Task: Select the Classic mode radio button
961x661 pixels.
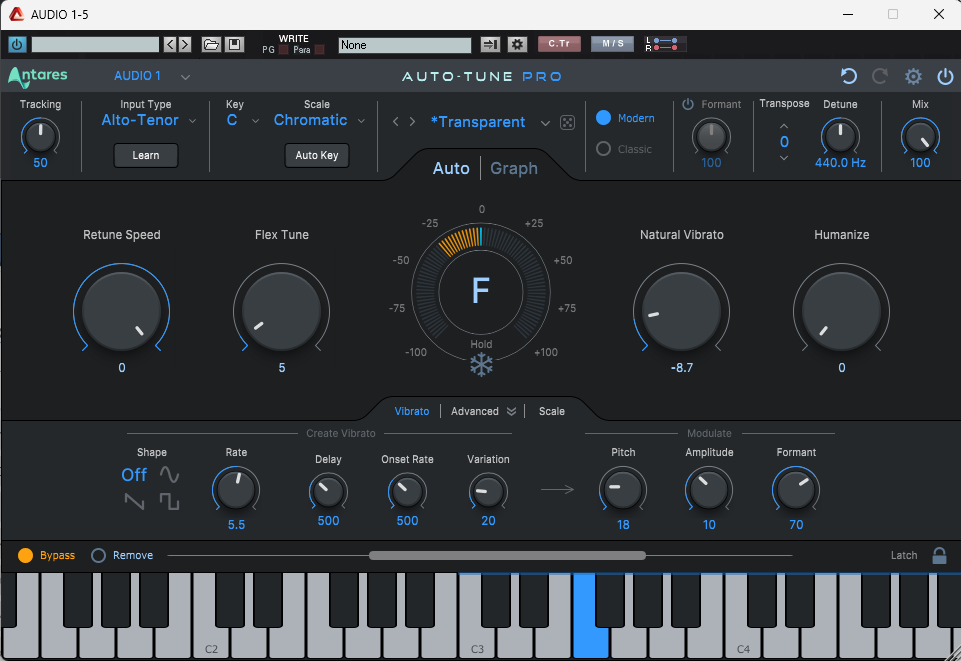Action: pyautogui.click(x=603, y=149)
